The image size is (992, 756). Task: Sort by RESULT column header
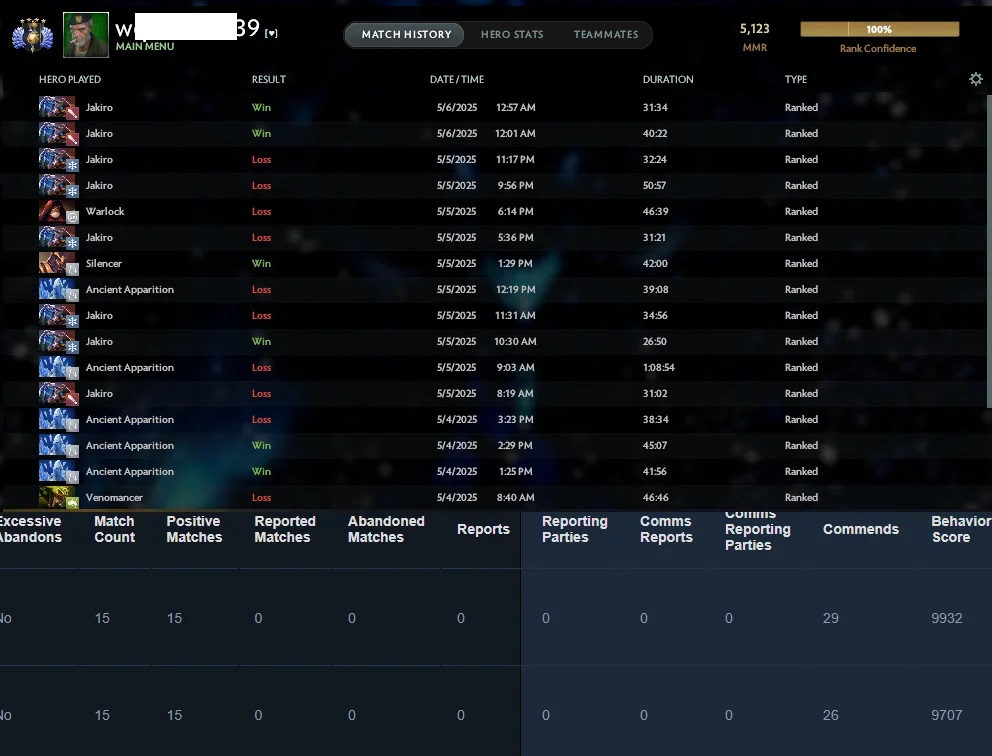pyautogui.click(x=268, y=79)
